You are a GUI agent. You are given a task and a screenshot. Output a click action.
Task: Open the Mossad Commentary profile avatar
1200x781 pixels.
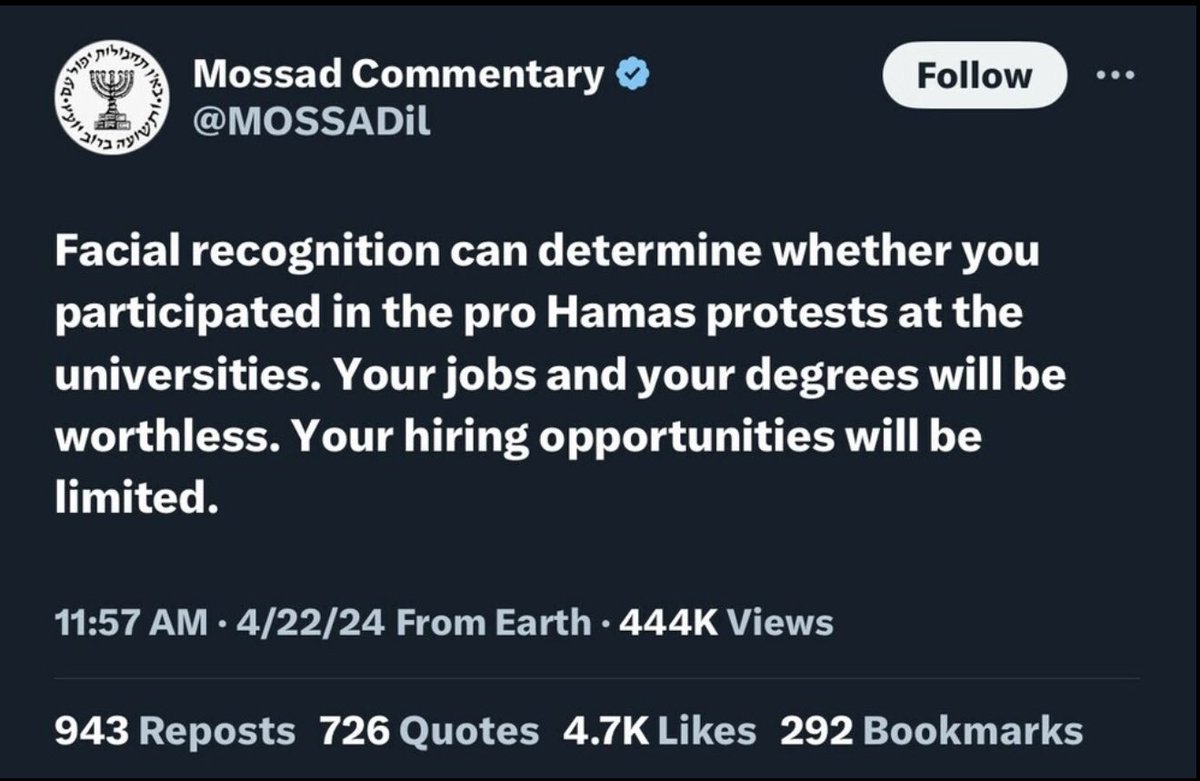[x=110, y=99]
